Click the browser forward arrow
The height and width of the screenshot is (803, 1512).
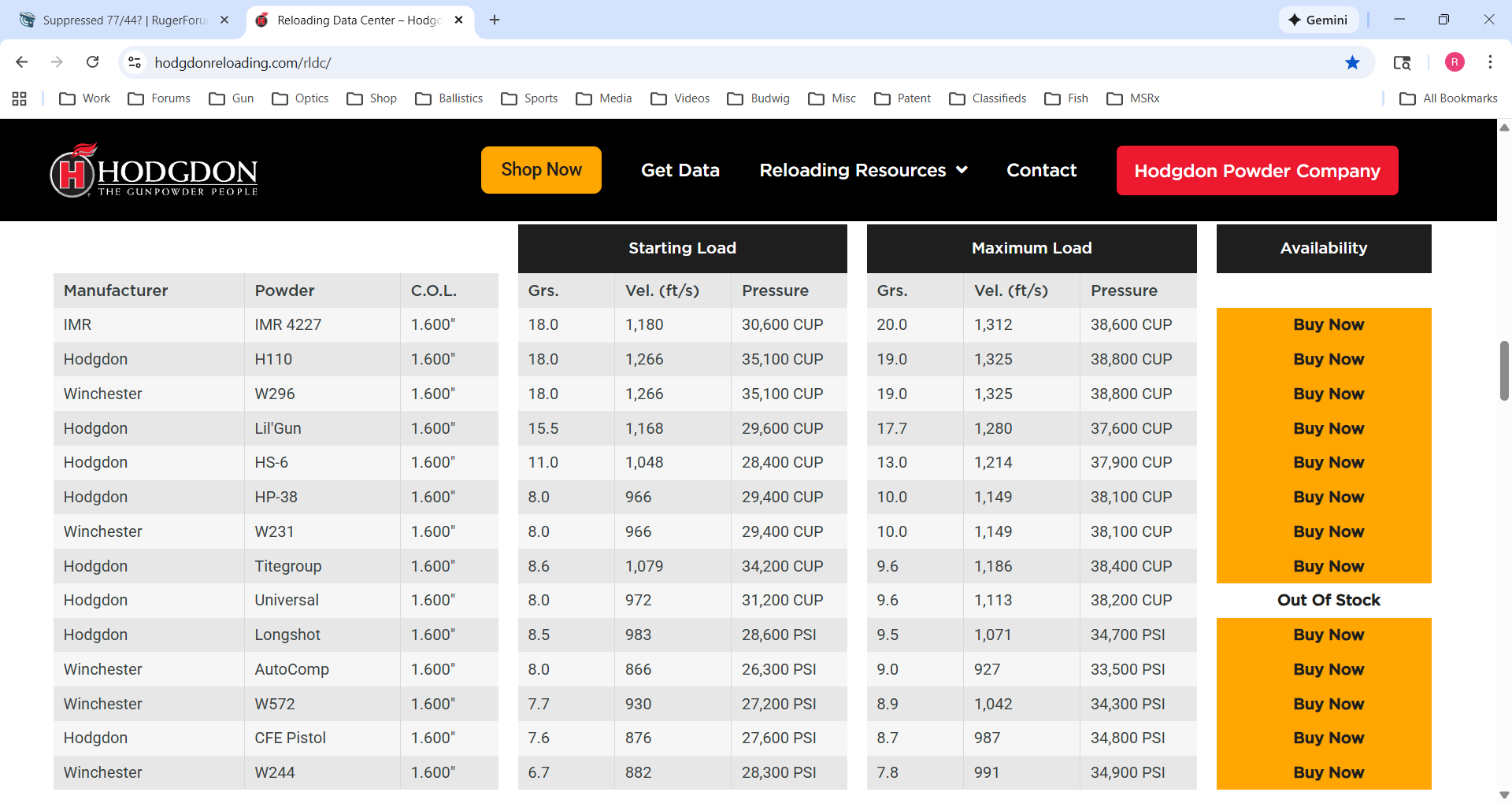[57, 62]
